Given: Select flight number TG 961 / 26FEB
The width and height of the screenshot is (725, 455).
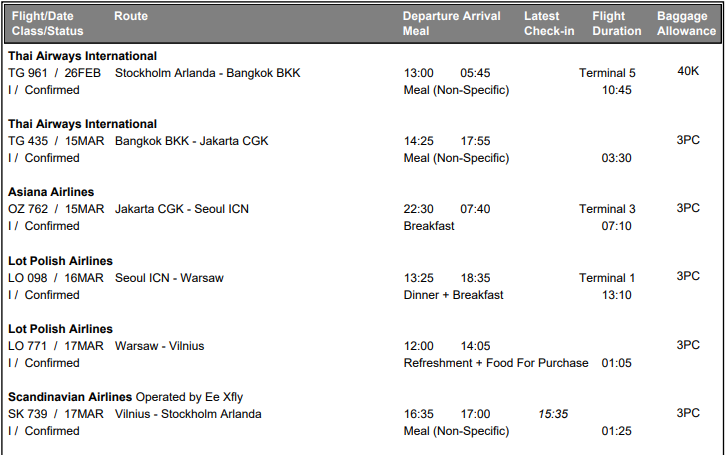Looking at the screenshot, I should click(55, 73).
